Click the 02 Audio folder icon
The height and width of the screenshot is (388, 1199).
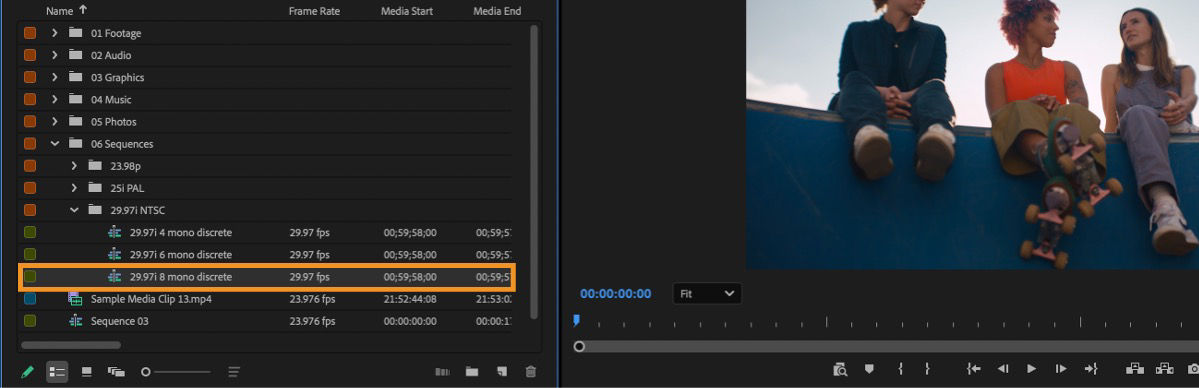click(x=75, y=55)
